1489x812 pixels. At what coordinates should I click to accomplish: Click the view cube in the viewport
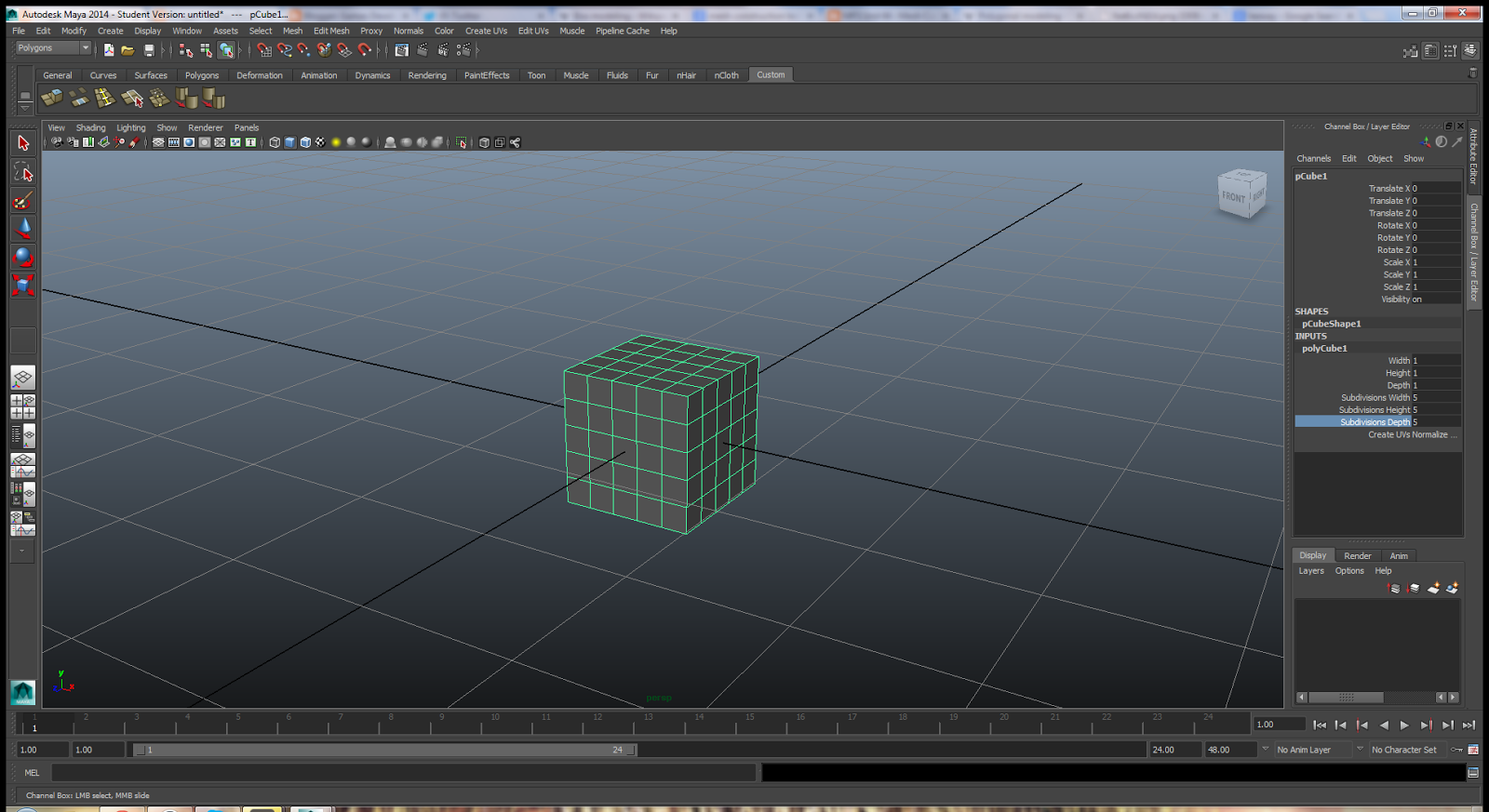tap(1241, 194)
